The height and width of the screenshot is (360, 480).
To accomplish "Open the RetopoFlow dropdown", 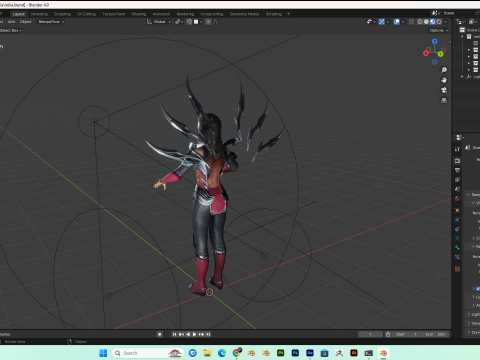I will tap(51, 22).
